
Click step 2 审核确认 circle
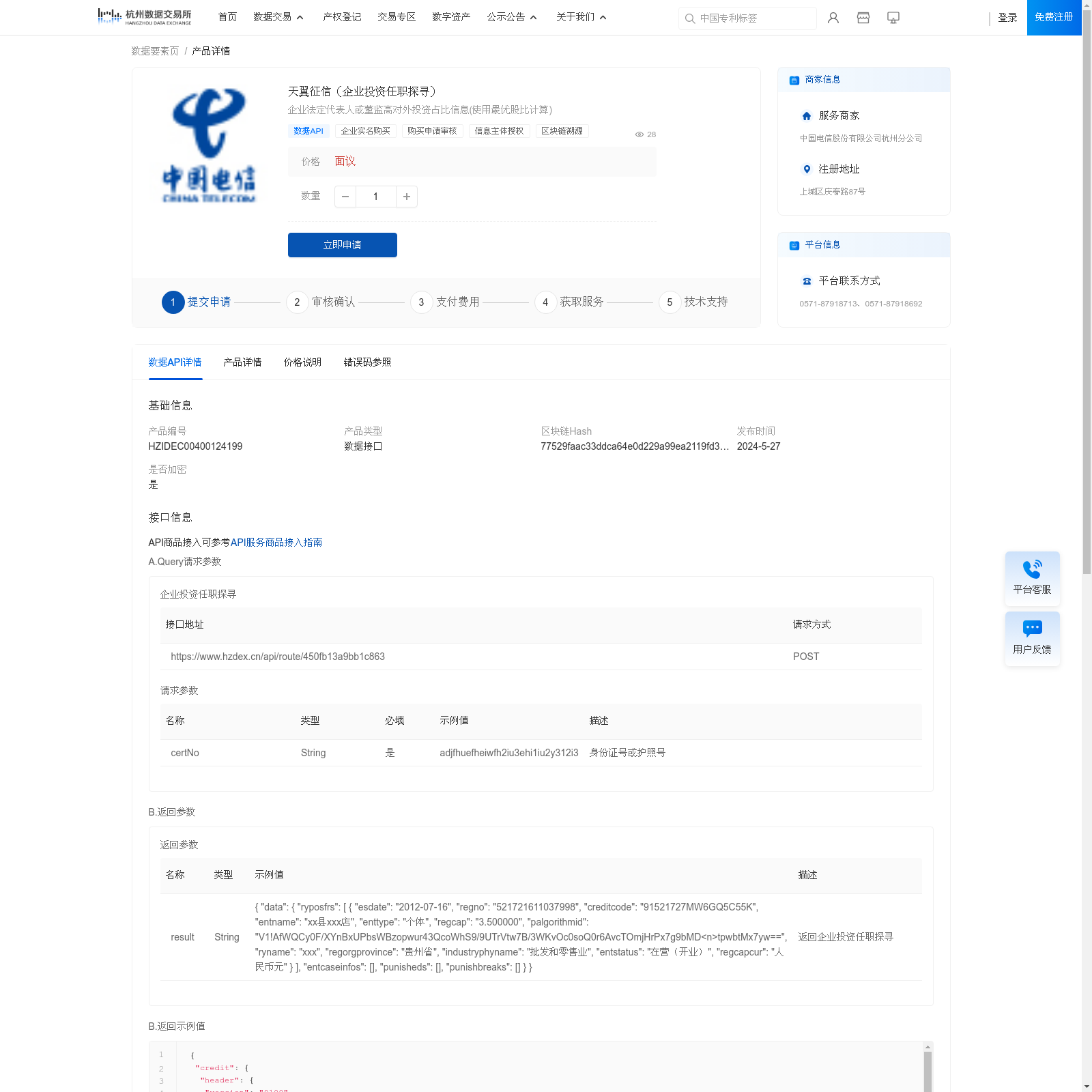click(x=297, y=302)
